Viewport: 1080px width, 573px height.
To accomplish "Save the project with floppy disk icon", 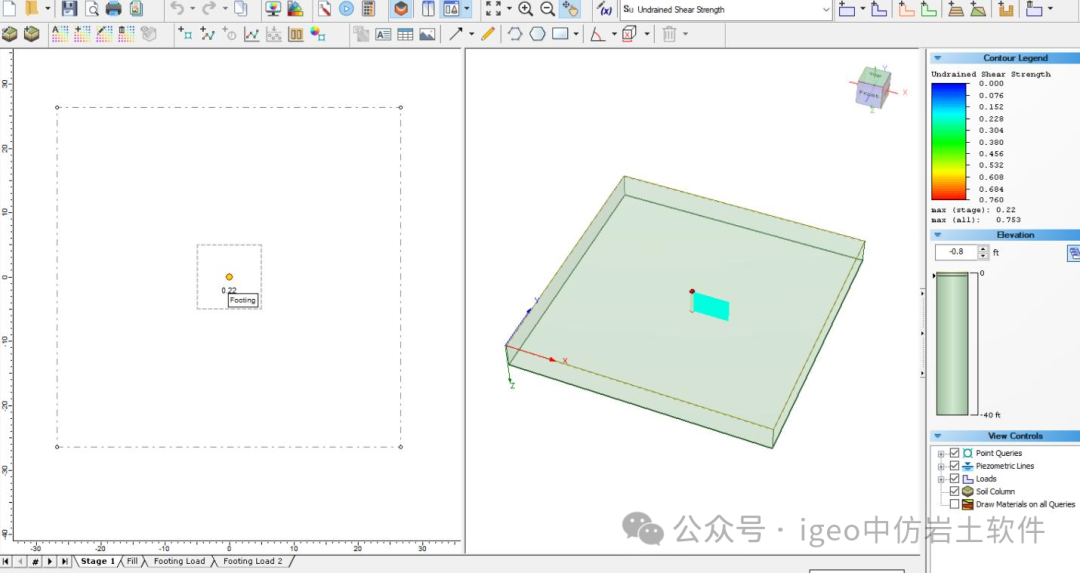I will 70,9.
